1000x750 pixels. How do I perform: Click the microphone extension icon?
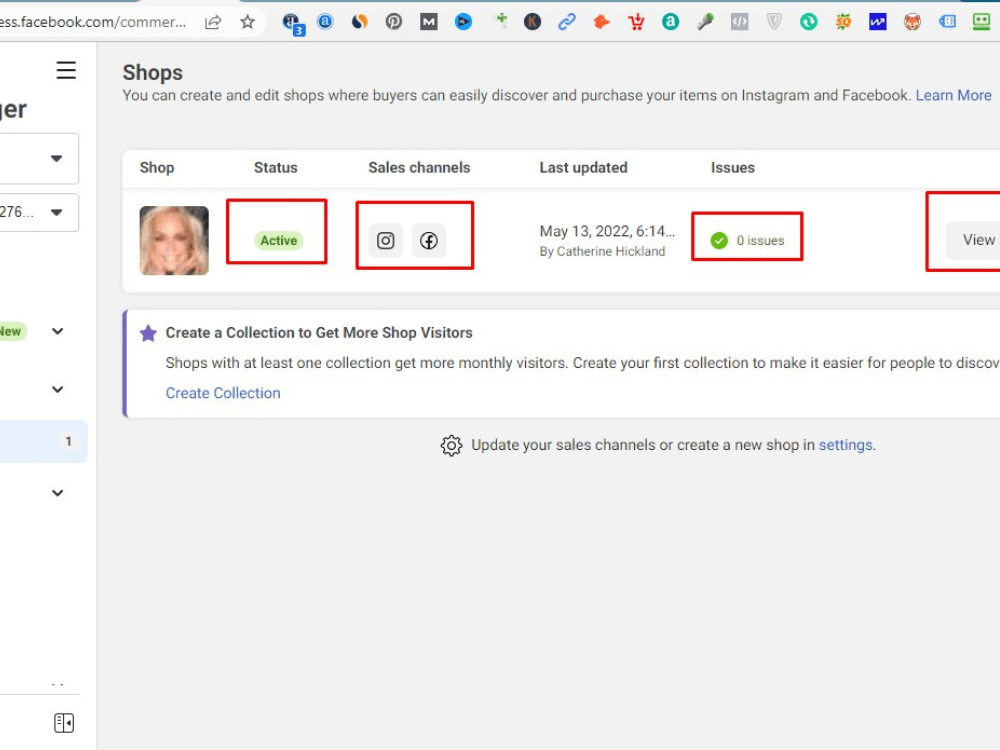click(x=705, y=22)
